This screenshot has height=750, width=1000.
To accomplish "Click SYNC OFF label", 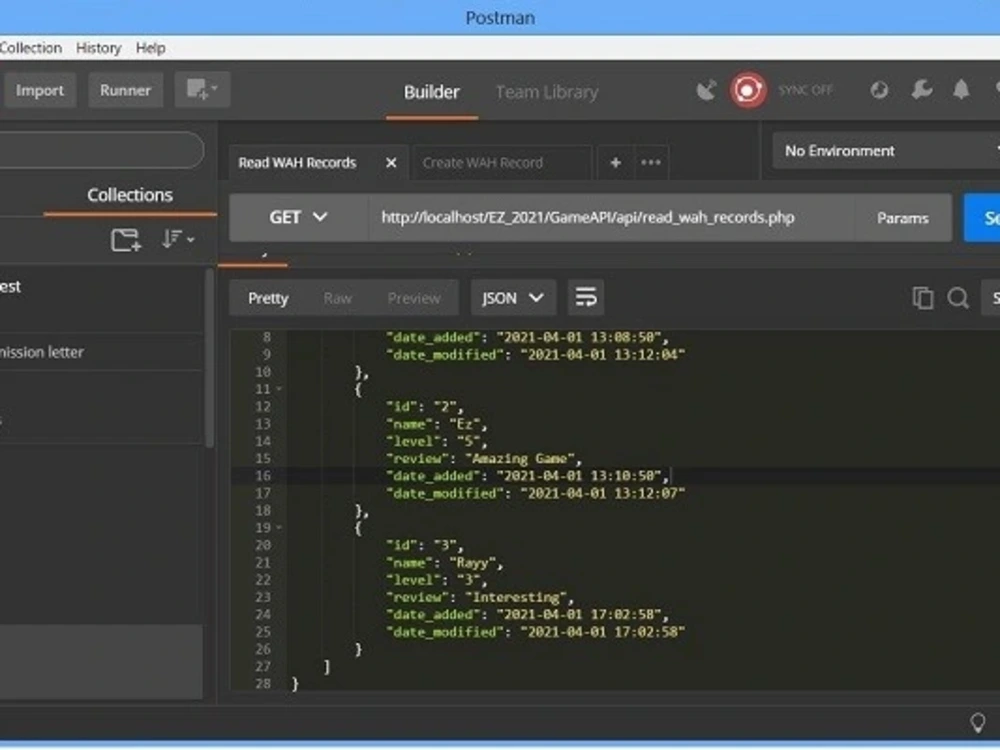I will [x=805, y=91].
